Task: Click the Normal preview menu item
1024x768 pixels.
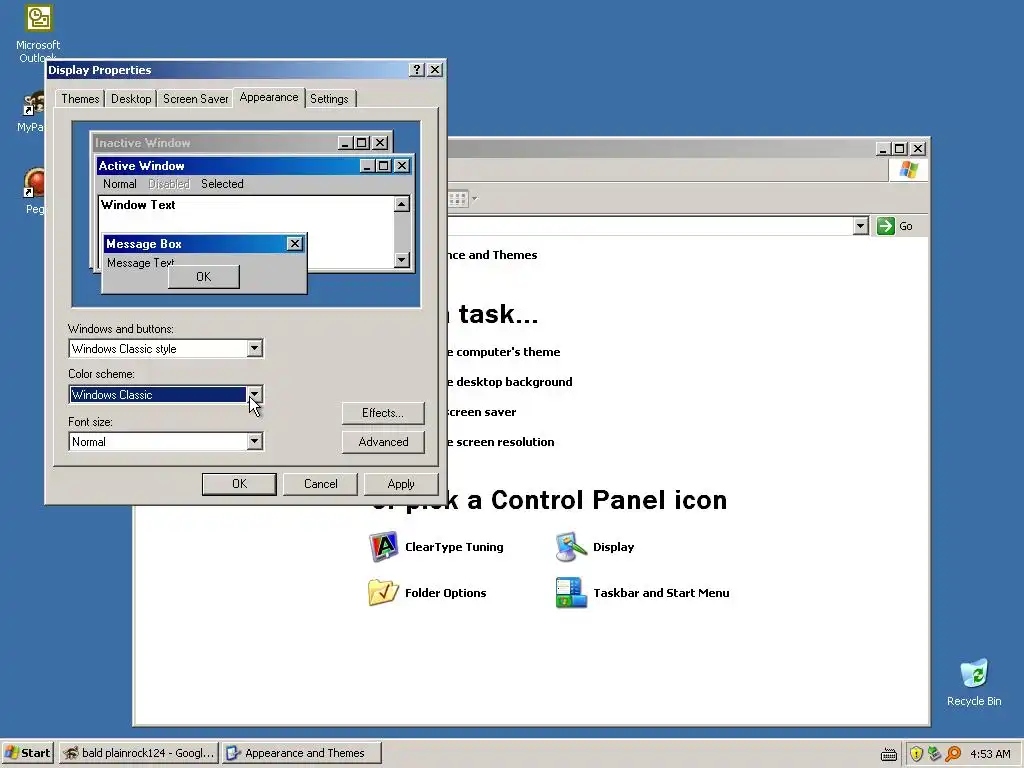Action: click(120, 184)
